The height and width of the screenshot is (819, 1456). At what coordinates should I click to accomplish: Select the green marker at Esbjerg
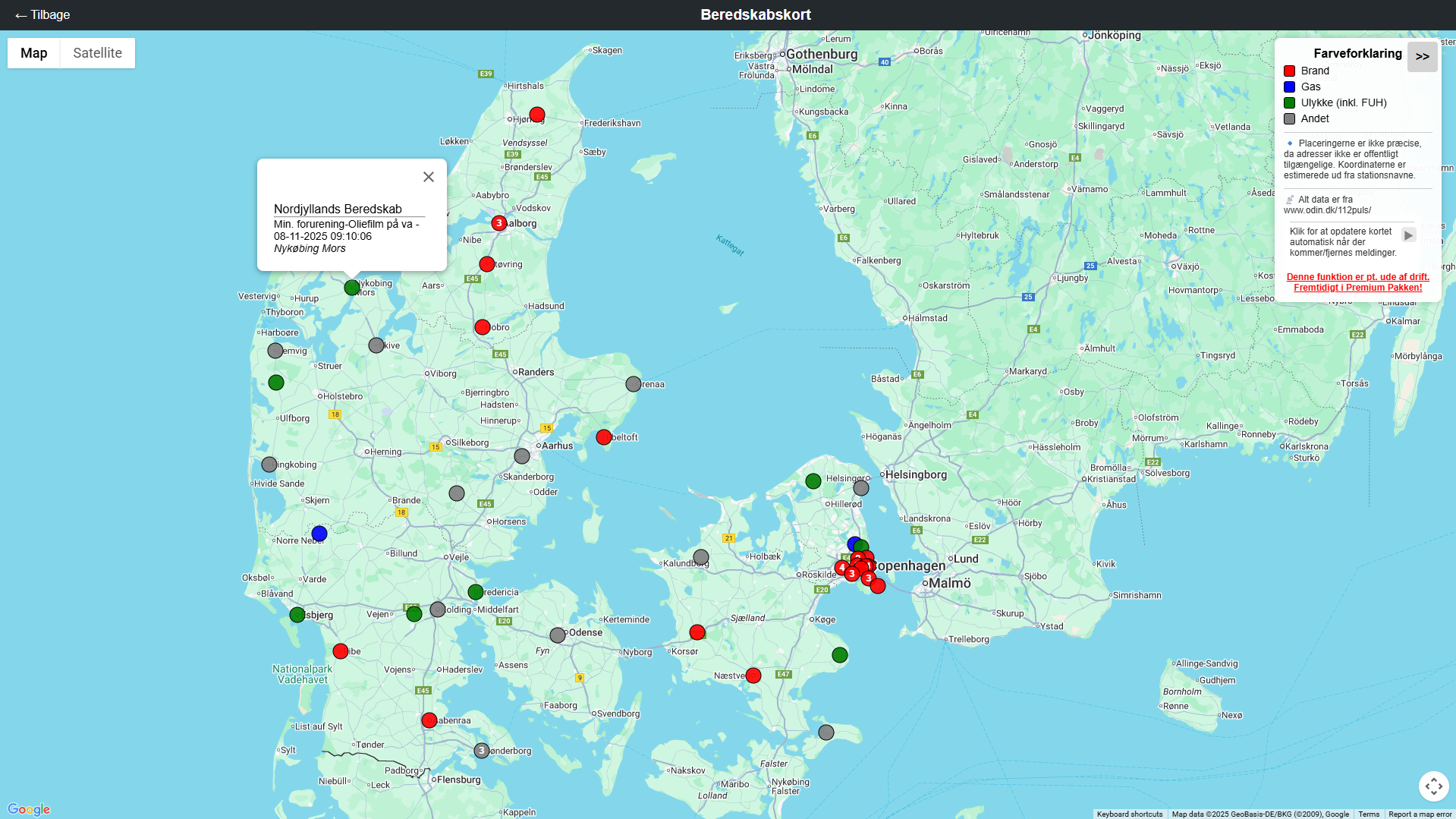(297, 615)
